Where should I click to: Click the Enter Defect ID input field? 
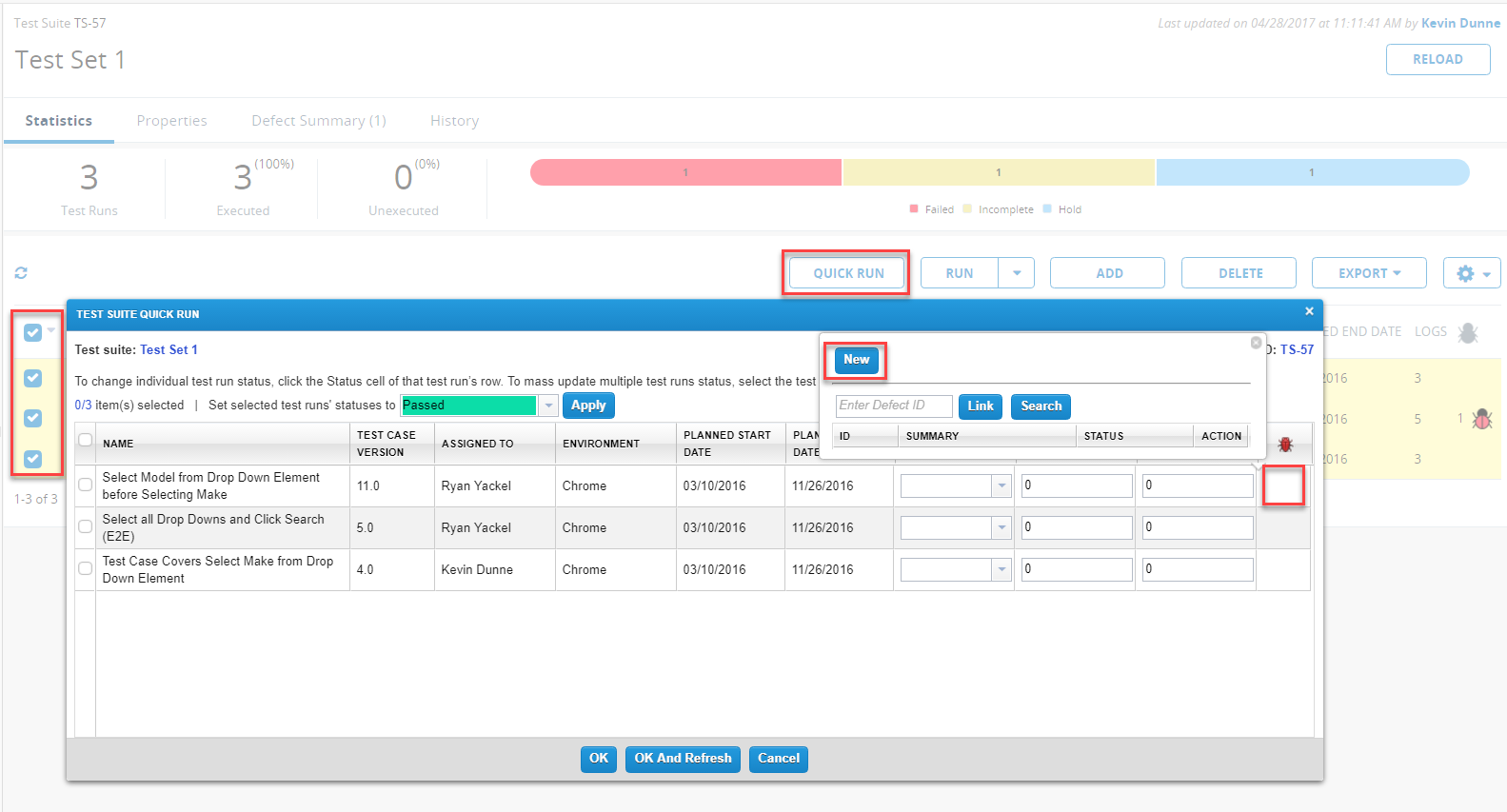click(x=893, y=406)
